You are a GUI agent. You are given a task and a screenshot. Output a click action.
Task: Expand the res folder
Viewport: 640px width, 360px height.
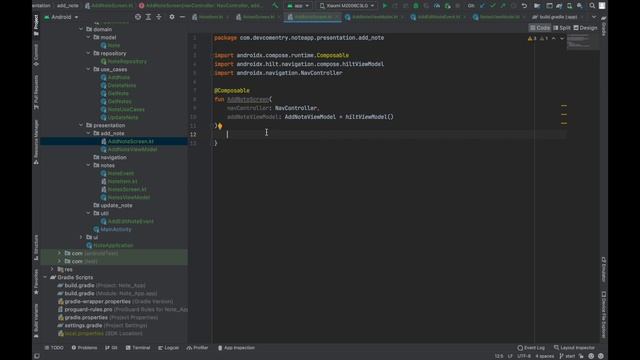coord(52,269)
